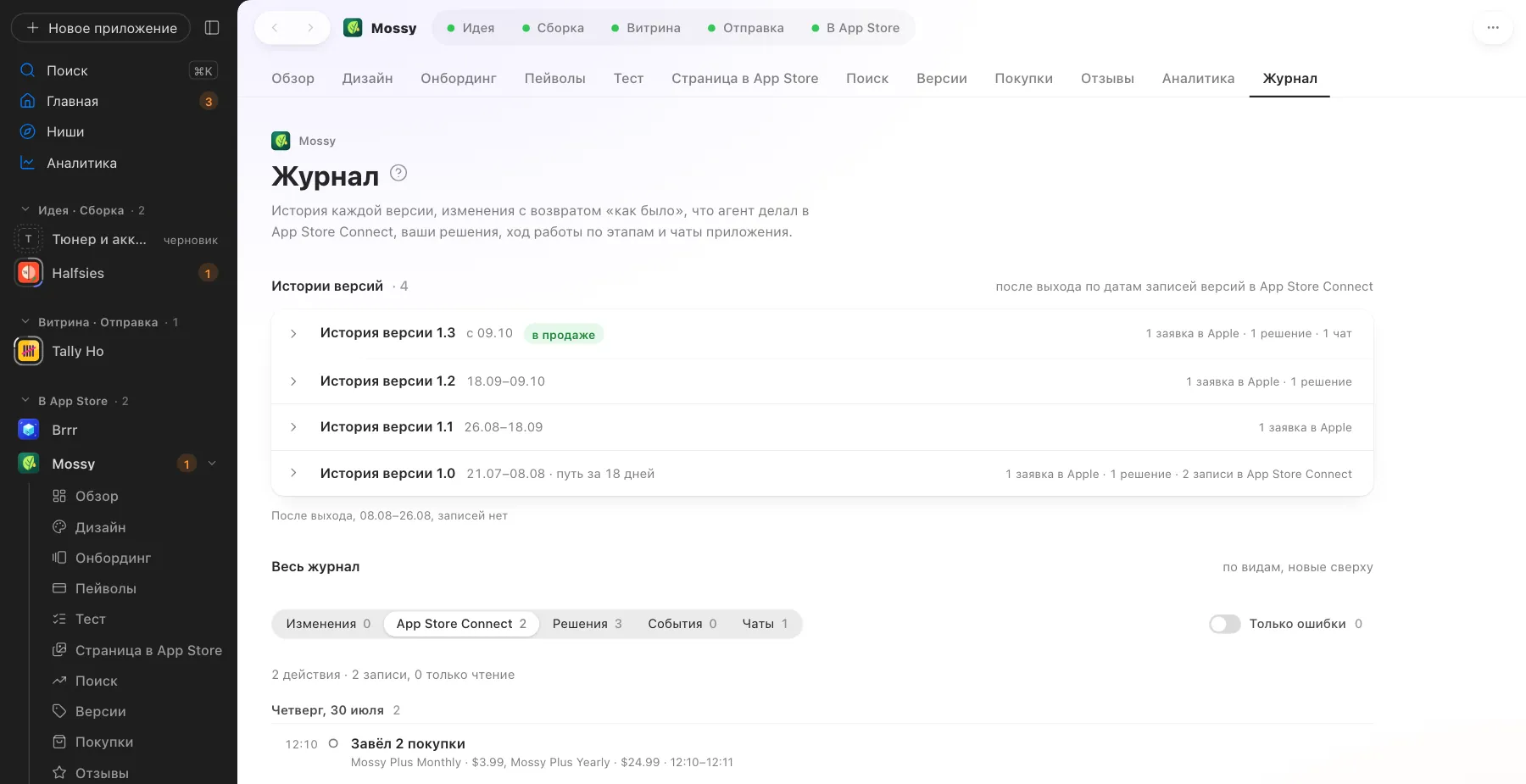The width and height of the screenshot is (1526, 784).
Task: Select the Чаты journal filter
Action: 765,624
